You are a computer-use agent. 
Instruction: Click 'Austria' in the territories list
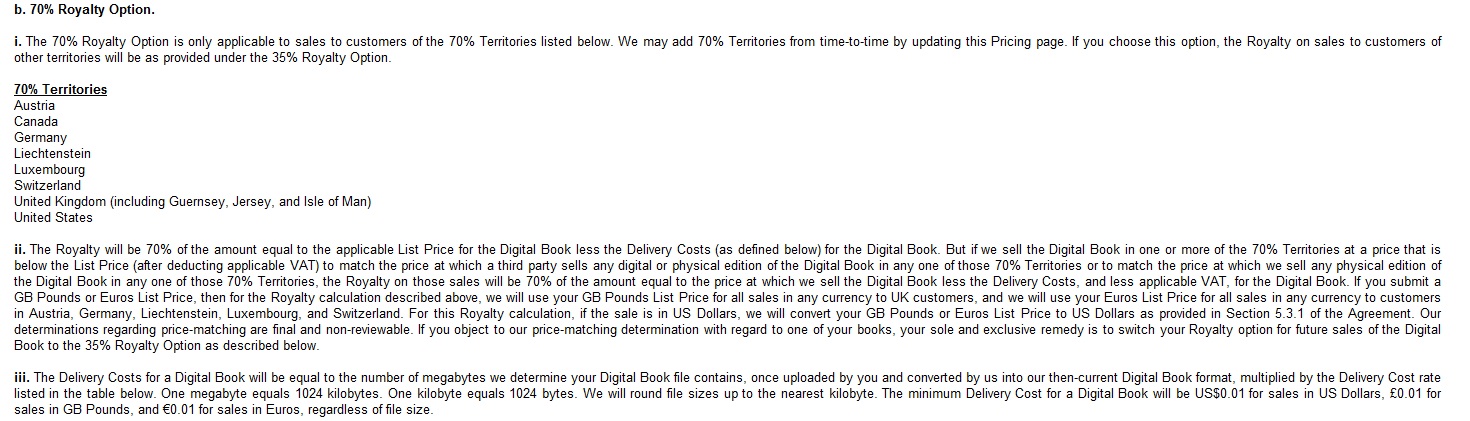click(x=35, y=106)
